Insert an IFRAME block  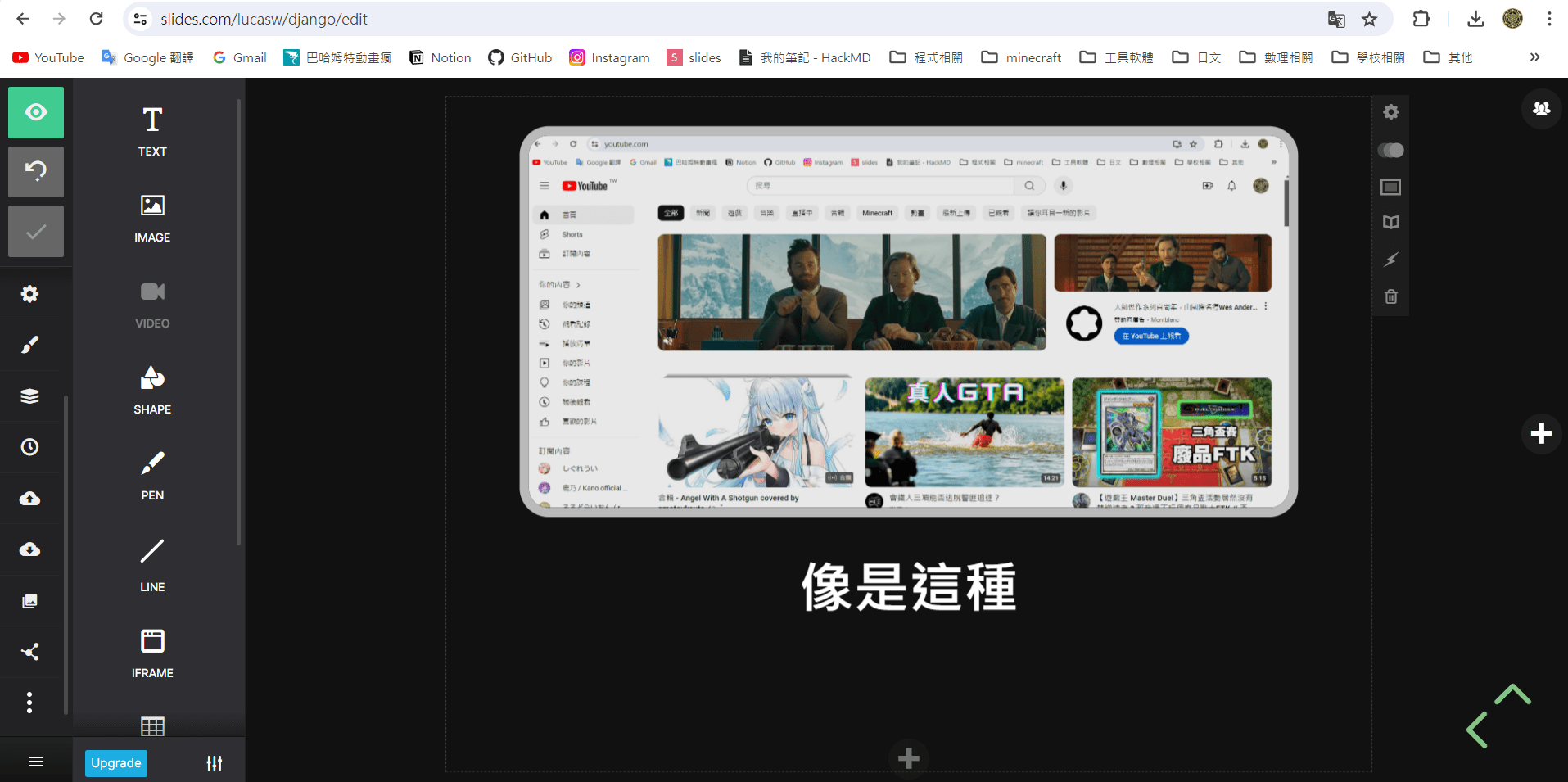pos(152,653)
